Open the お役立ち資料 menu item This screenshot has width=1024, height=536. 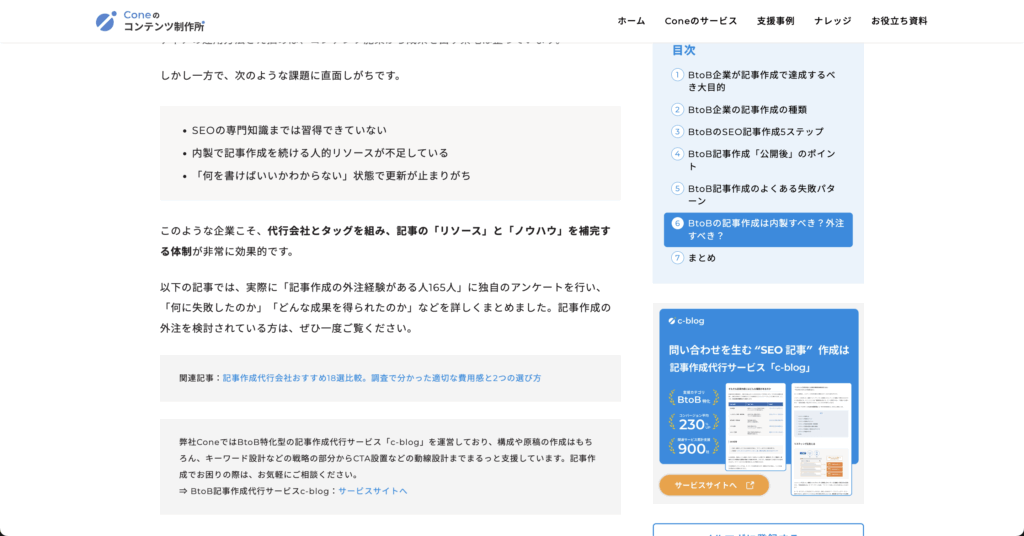[899, 21]
